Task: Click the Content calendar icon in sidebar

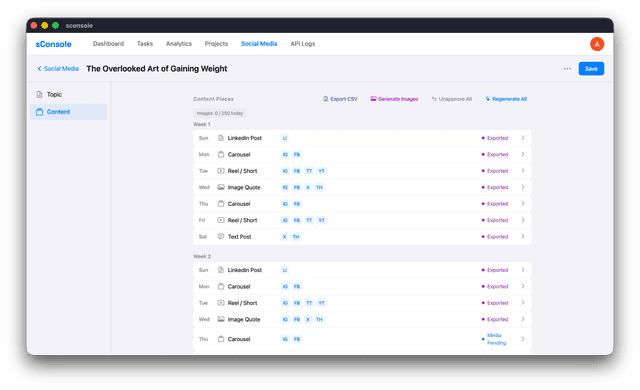Action: click(x=39, y=112)
